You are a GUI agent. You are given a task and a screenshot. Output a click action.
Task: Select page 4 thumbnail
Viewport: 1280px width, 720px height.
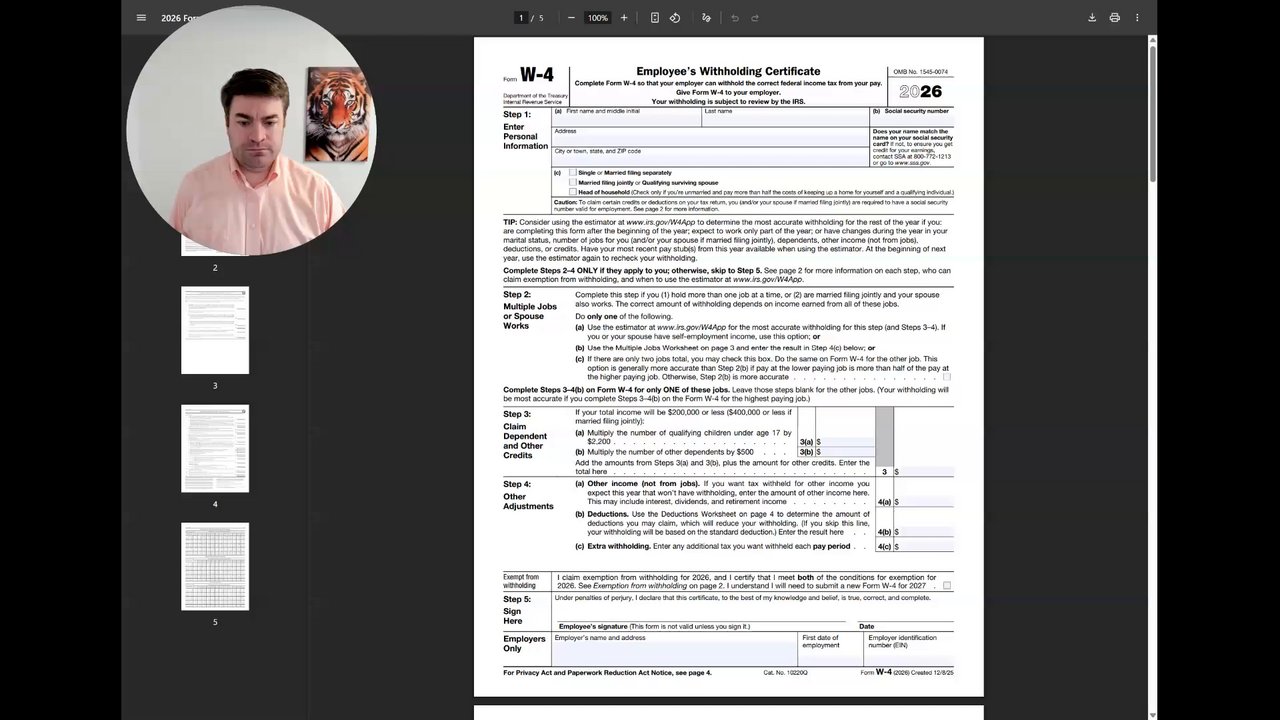click(x=215, y=448)
